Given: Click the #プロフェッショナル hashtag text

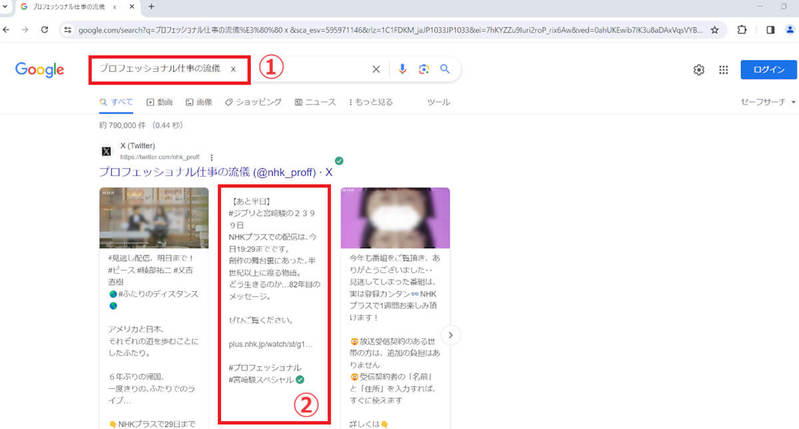Looking at the screenshot, I should [265, 368].
